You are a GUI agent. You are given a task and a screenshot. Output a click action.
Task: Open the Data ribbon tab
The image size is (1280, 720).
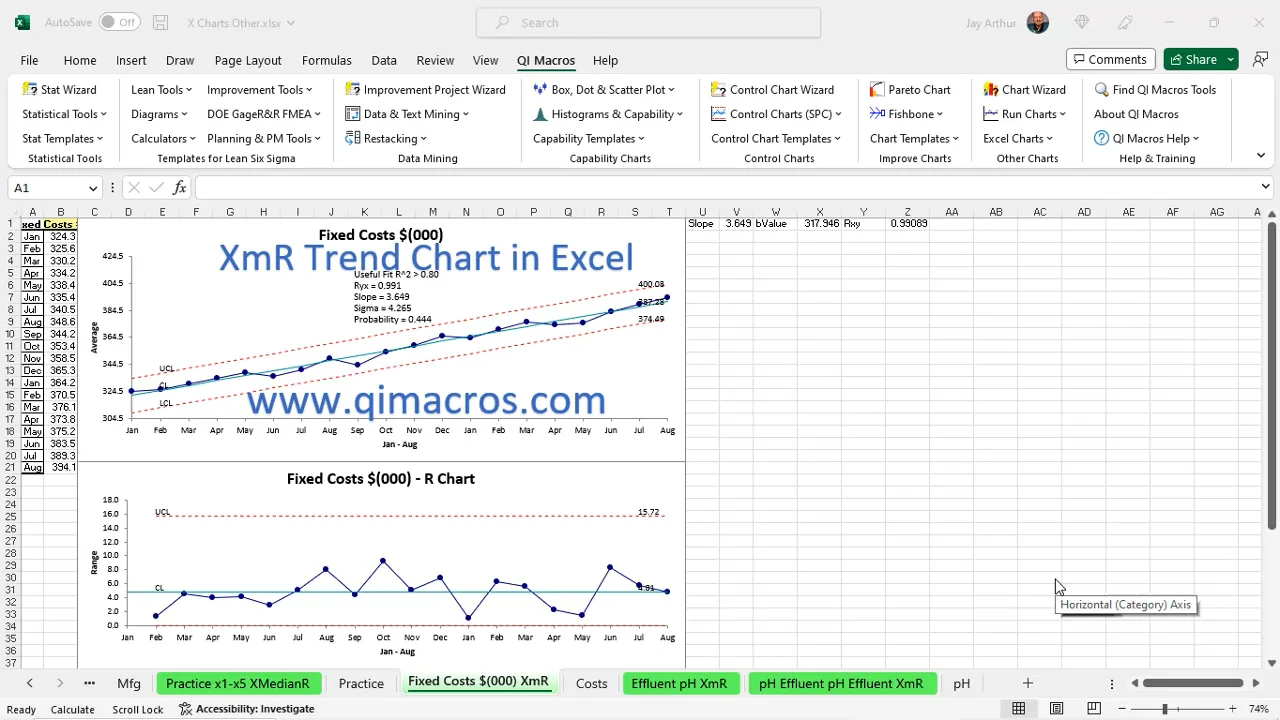coord(384,60)
